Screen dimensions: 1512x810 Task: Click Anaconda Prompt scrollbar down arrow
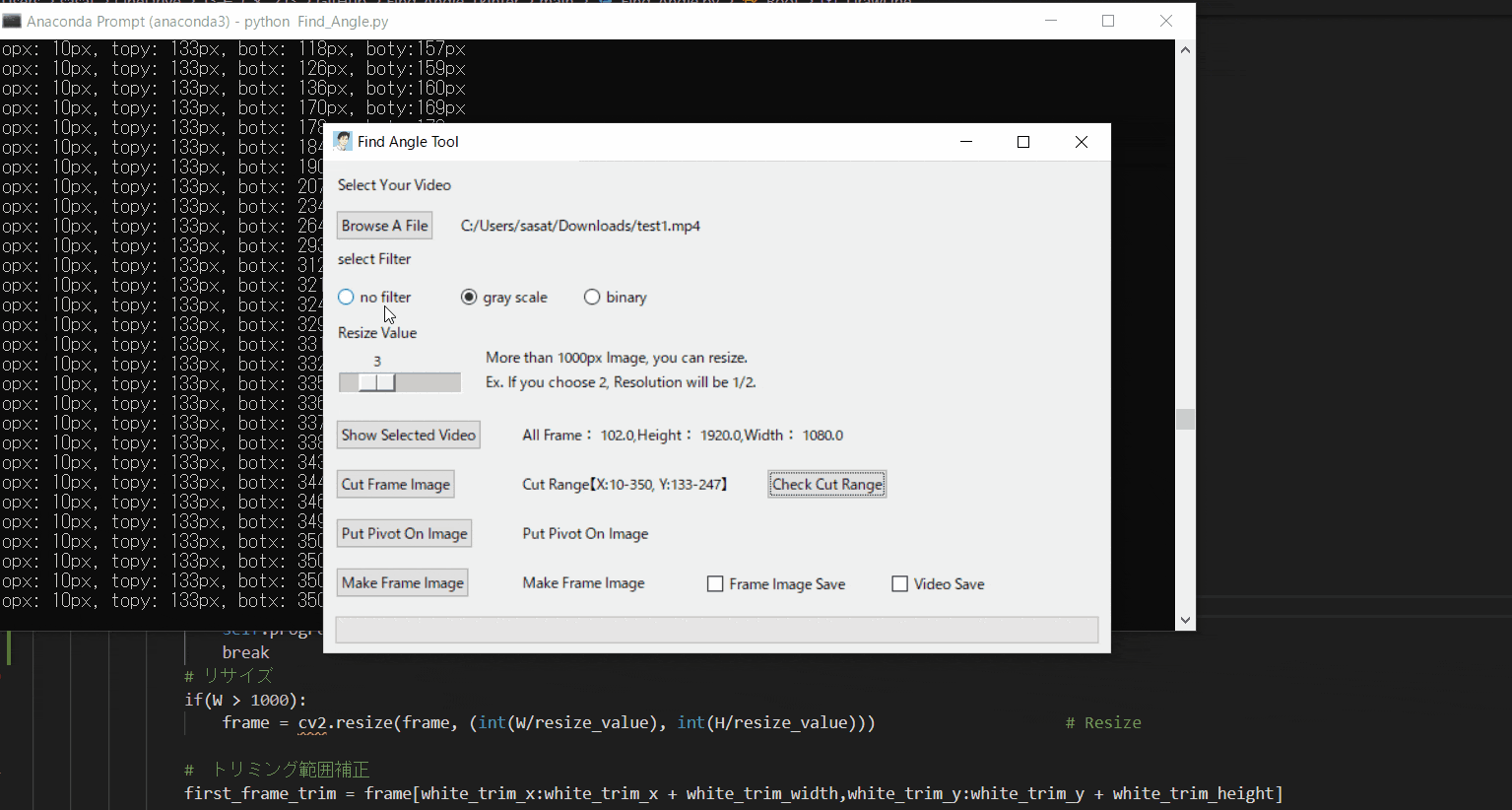[1186, 620]
